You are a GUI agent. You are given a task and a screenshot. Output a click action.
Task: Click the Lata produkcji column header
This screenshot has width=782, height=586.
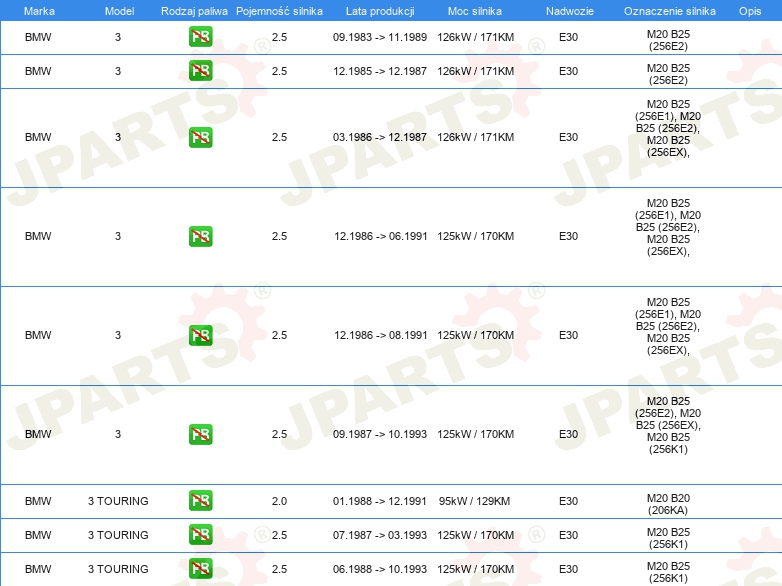coord(380,11)
